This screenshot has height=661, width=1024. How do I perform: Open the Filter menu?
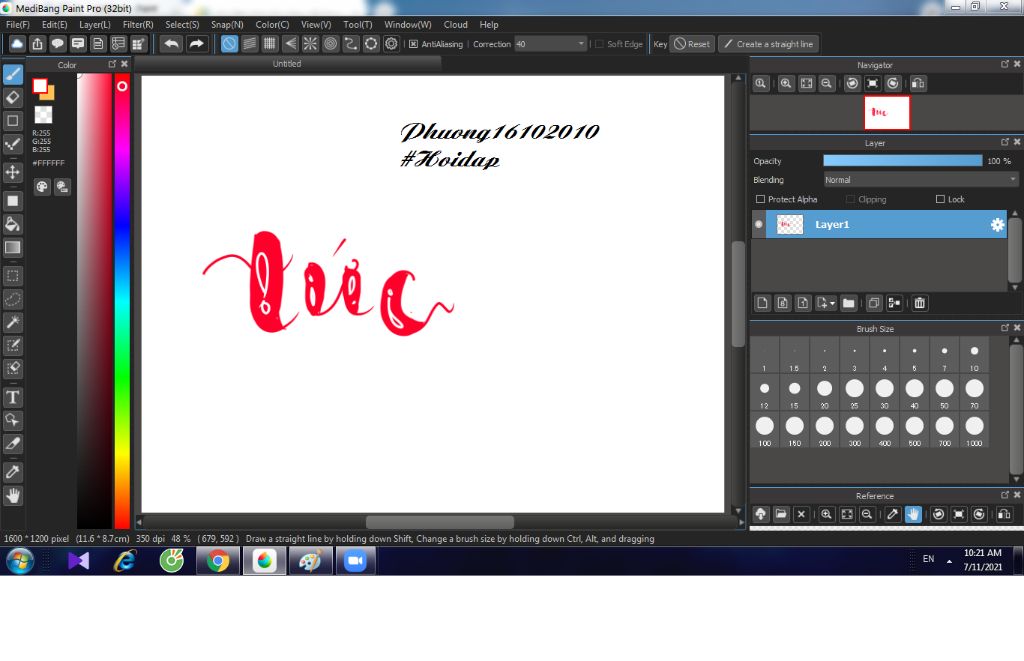pyautogui.click(x=138, y=24)
